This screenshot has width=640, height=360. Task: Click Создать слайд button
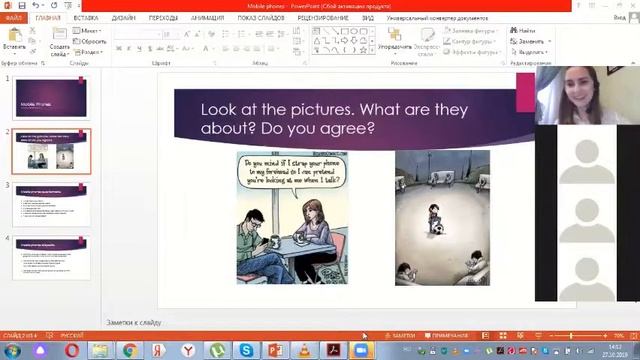[x=60, y=42]
